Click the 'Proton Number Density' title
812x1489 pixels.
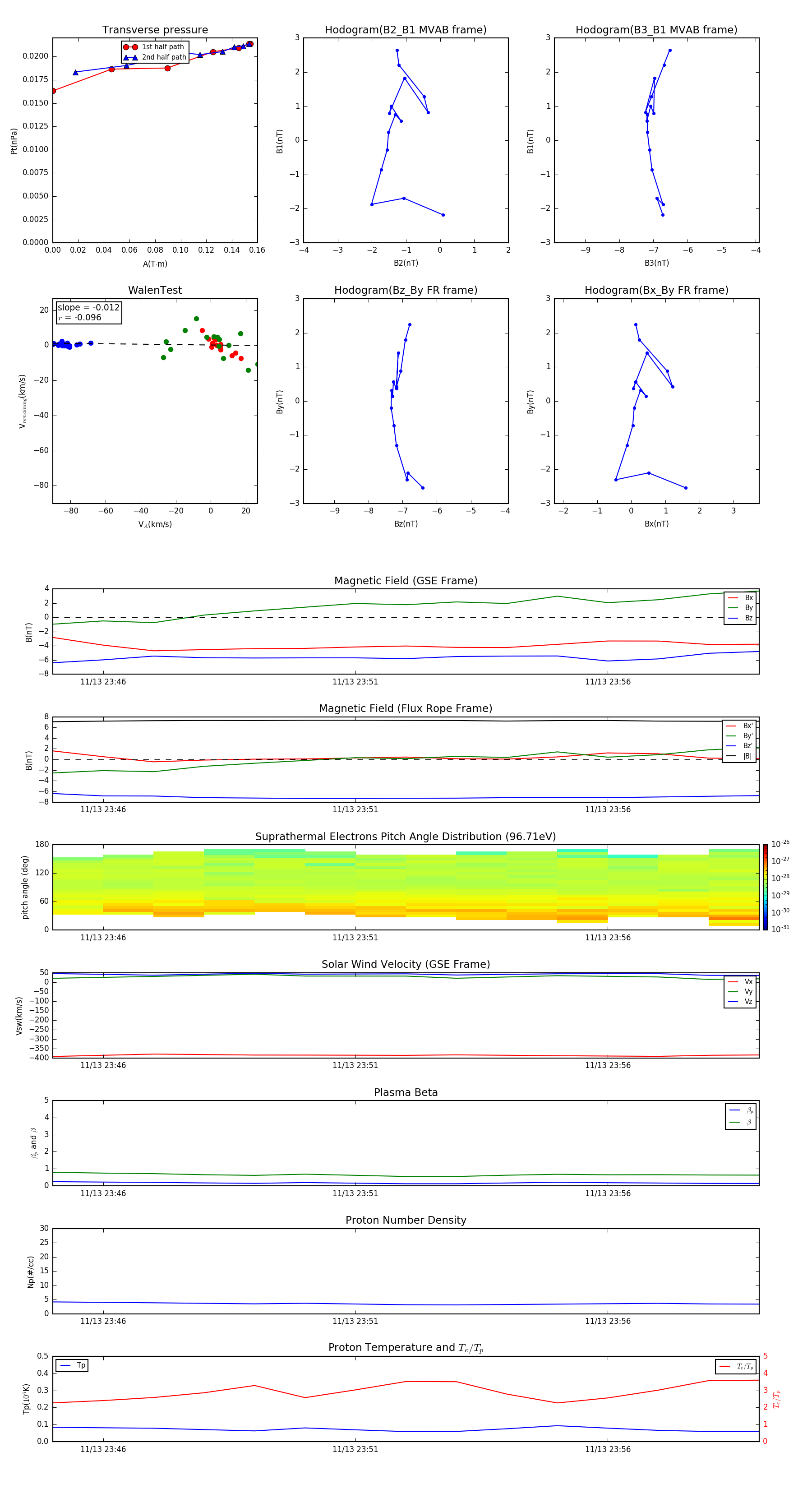[406, 1220]
